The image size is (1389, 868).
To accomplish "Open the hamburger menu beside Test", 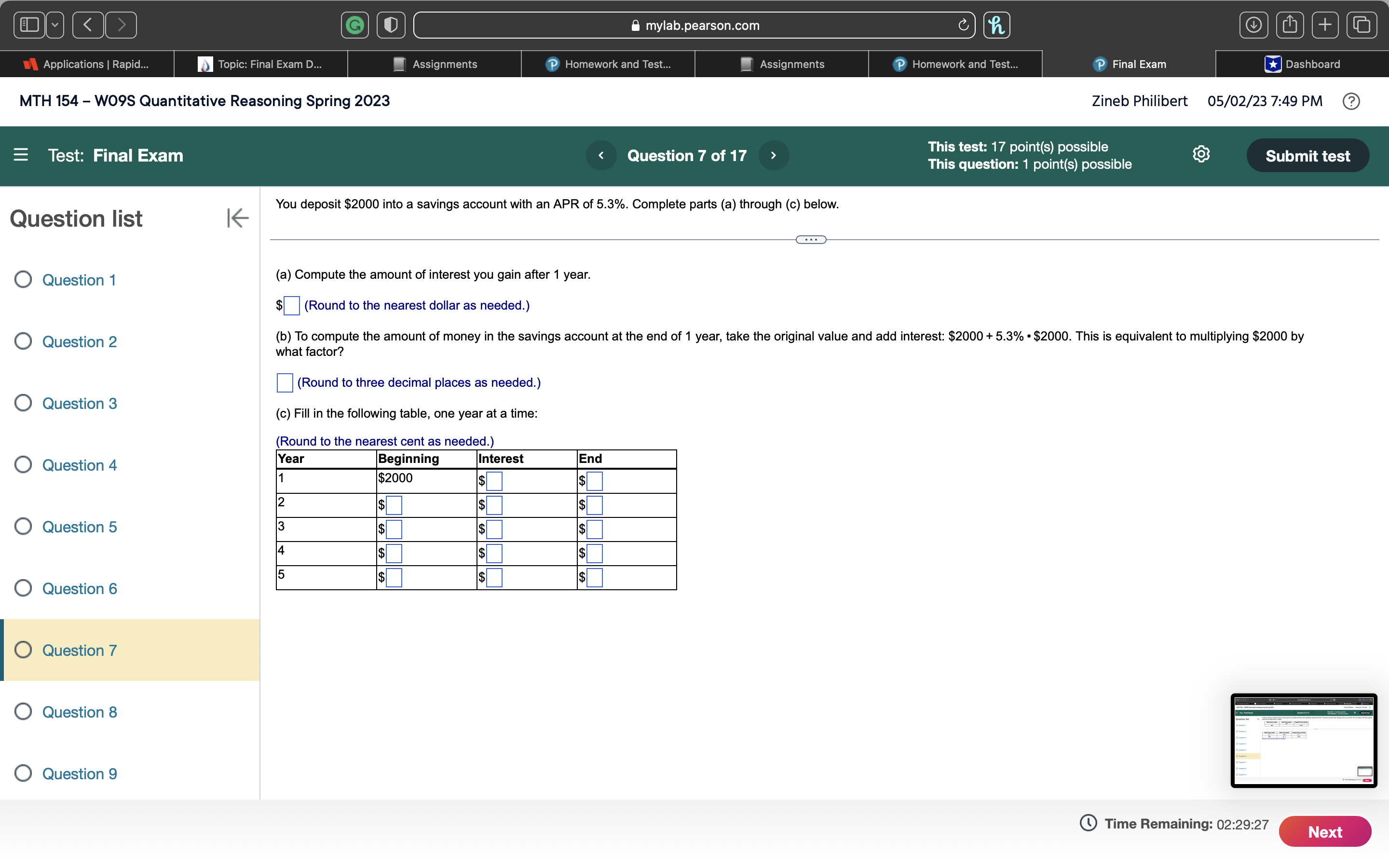I will [x=21, y=155].
